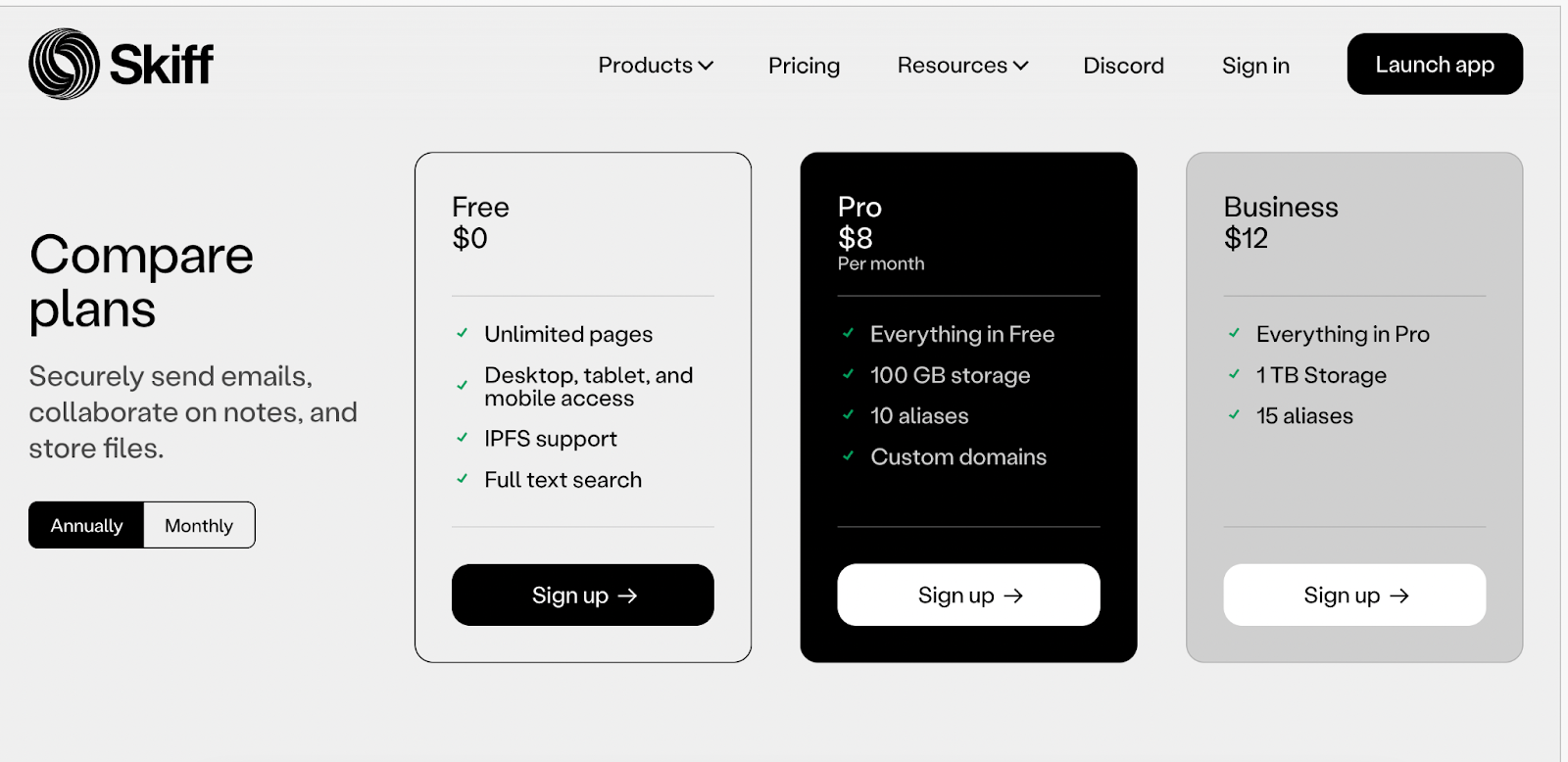Click the checkmark next to IPFS support
This screenshot has height=762, width=1568.
coord(462,438)
